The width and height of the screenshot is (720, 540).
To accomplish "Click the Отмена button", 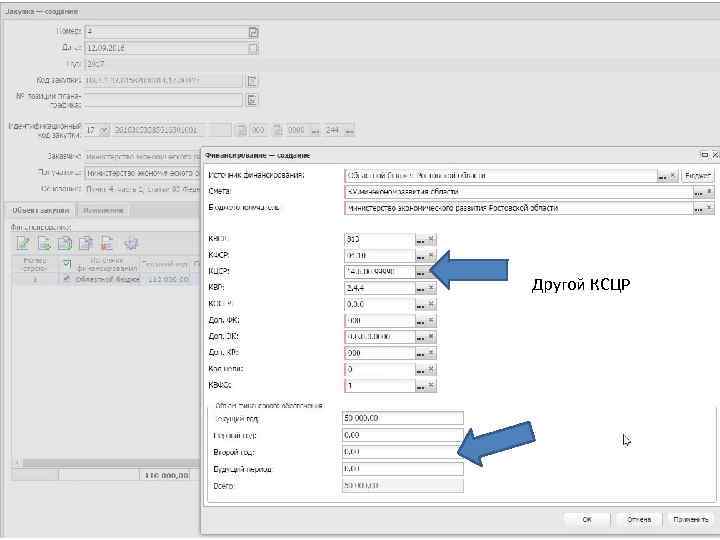I will click(x=639, y=519).
